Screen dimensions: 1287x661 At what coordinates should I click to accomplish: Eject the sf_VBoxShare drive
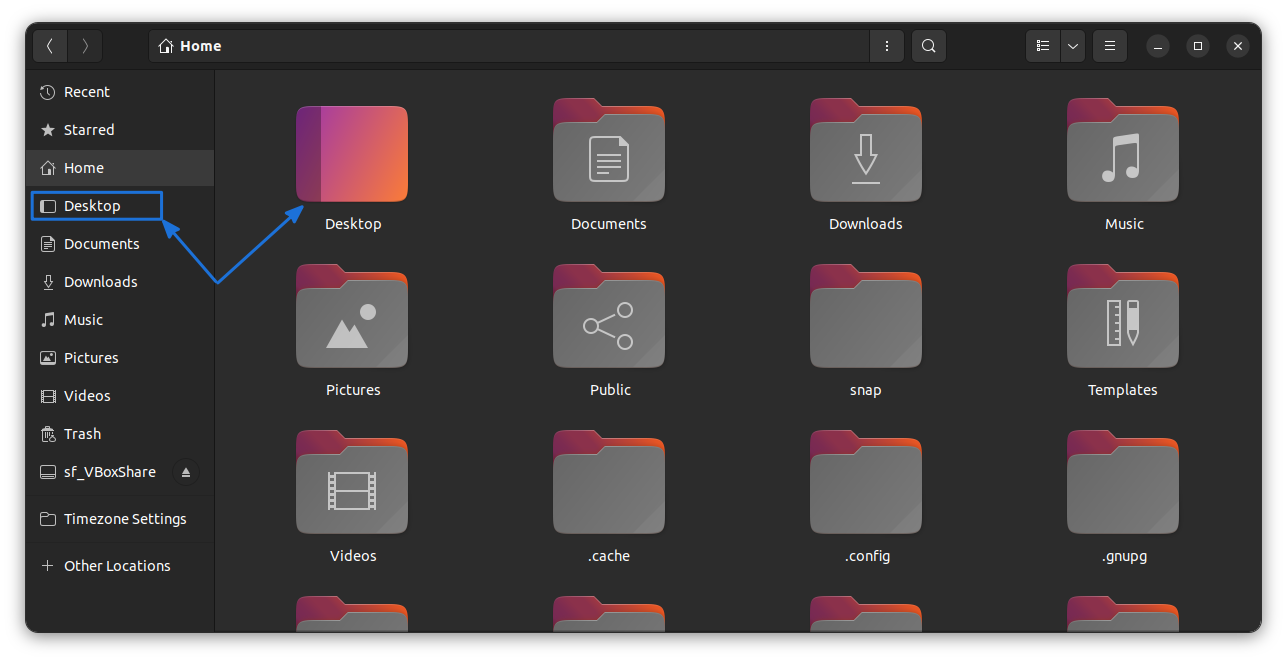[x=185, y=471]
